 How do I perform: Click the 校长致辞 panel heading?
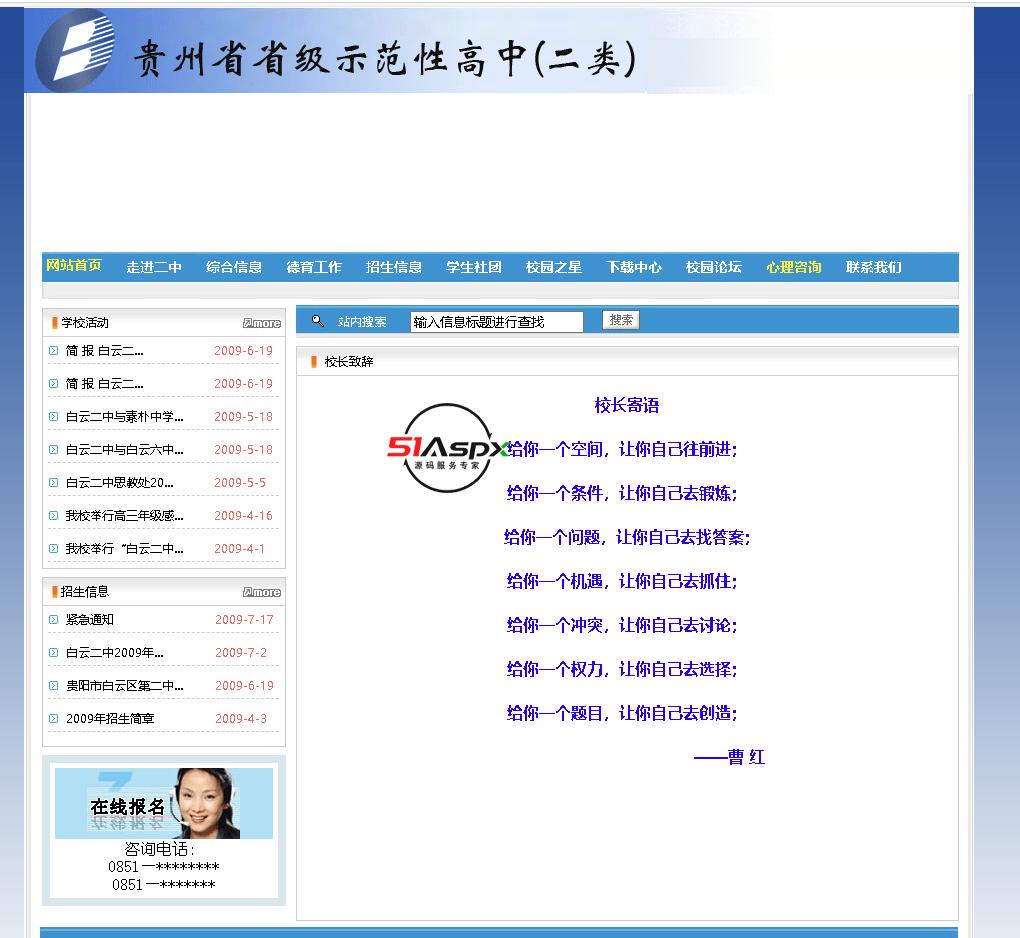click(349, 362)
